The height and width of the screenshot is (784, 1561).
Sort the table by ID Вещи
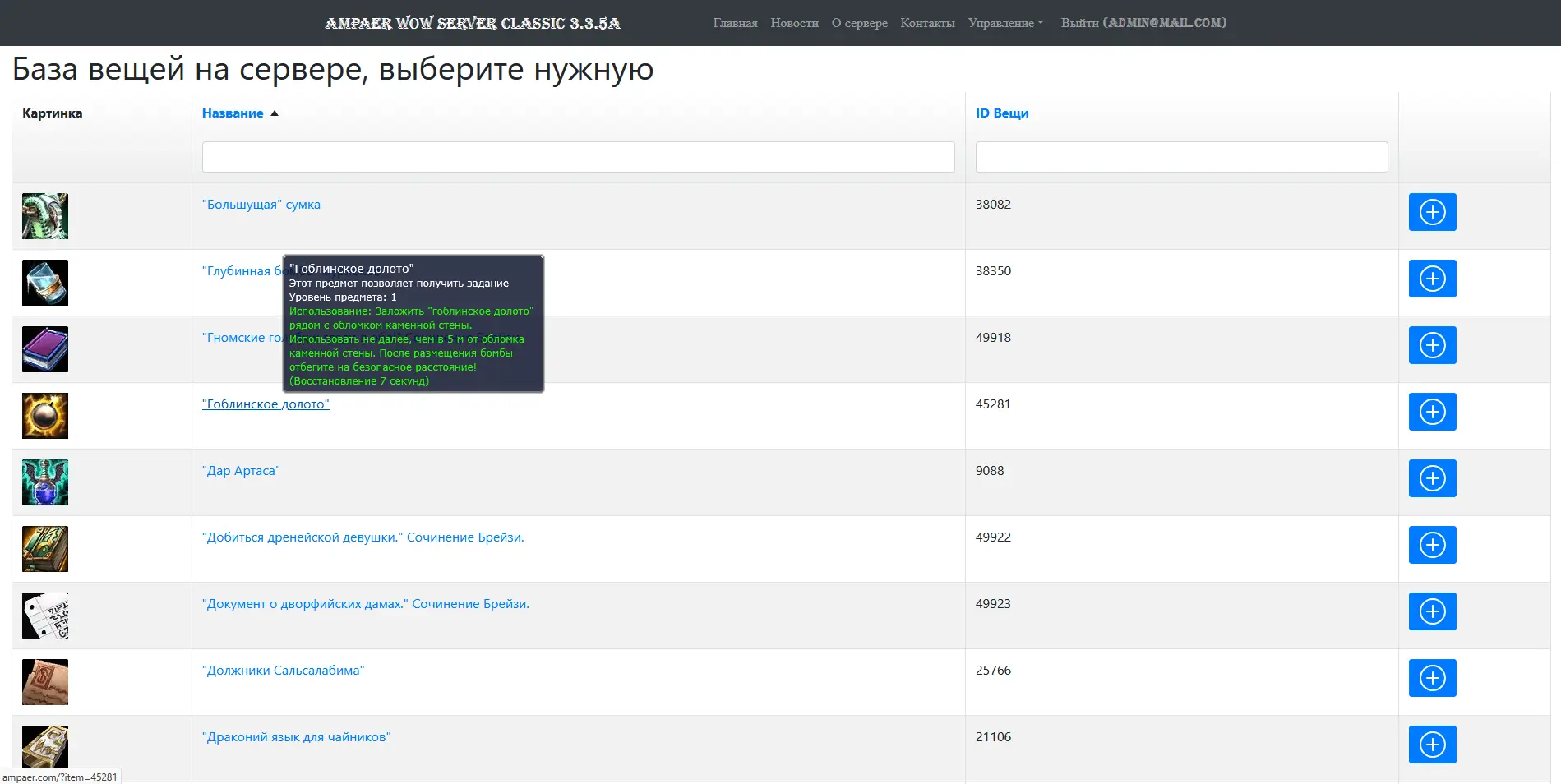point(1002,113)
